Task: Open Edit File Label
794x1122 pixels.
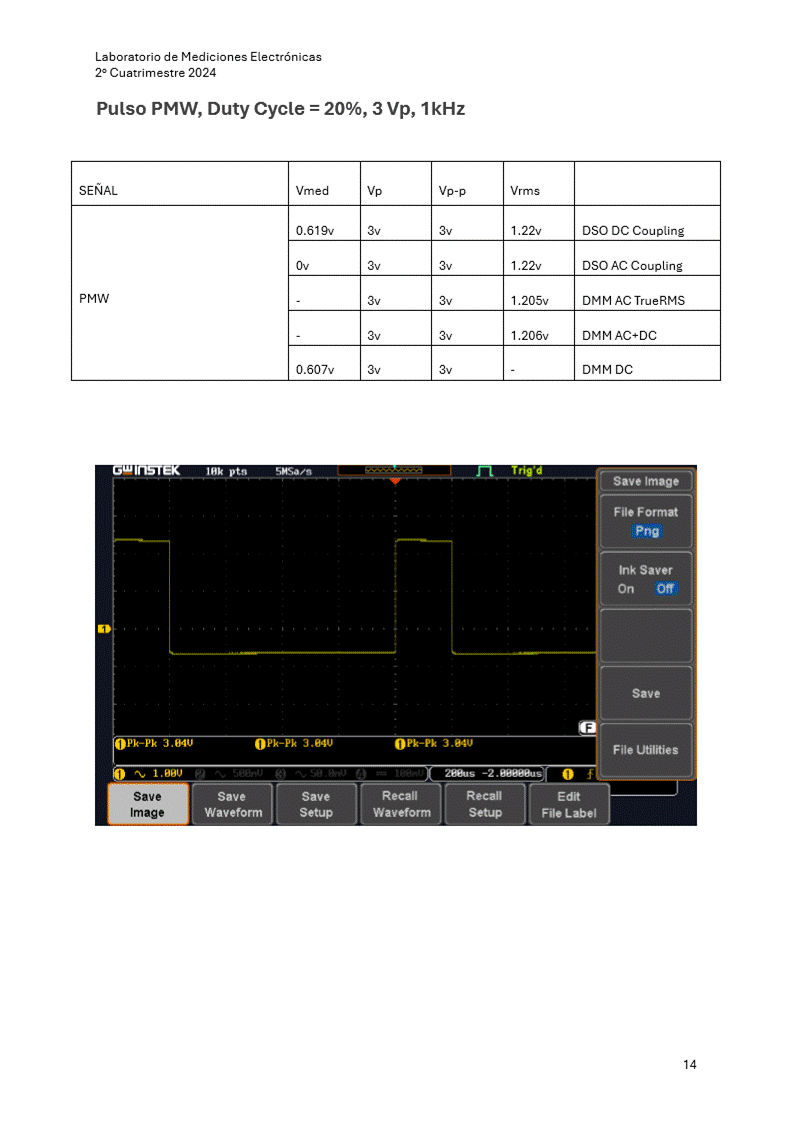Action: click(568, 804)
